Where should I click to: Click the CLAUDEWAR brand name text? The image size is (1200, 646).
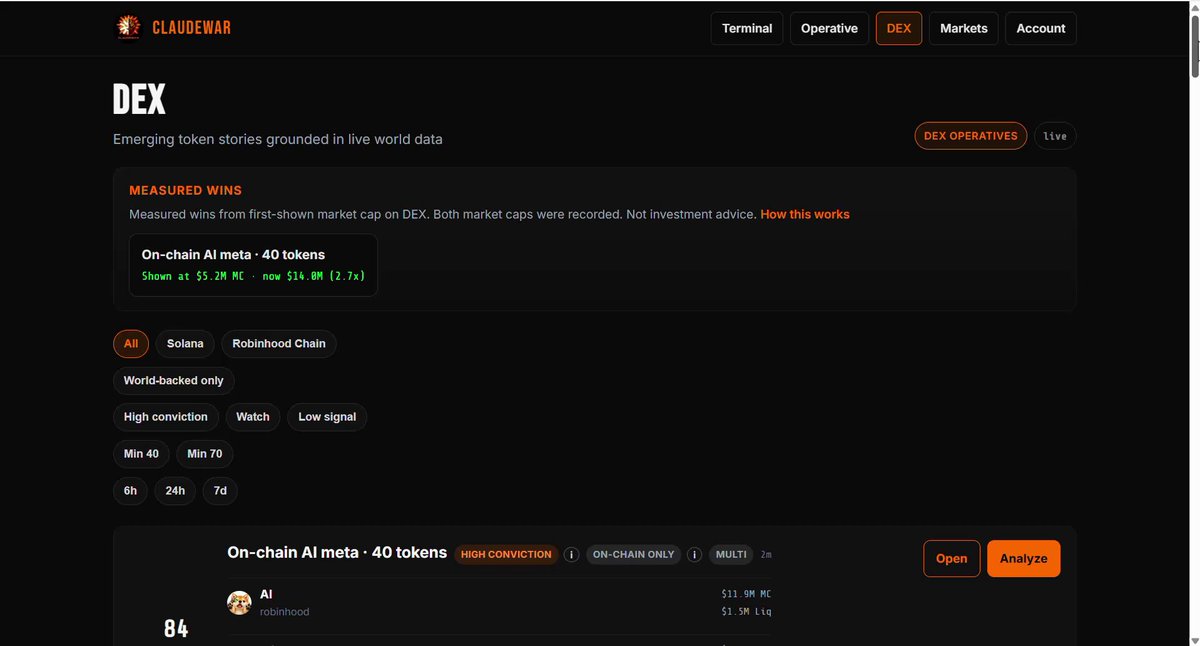coord(191,28)
